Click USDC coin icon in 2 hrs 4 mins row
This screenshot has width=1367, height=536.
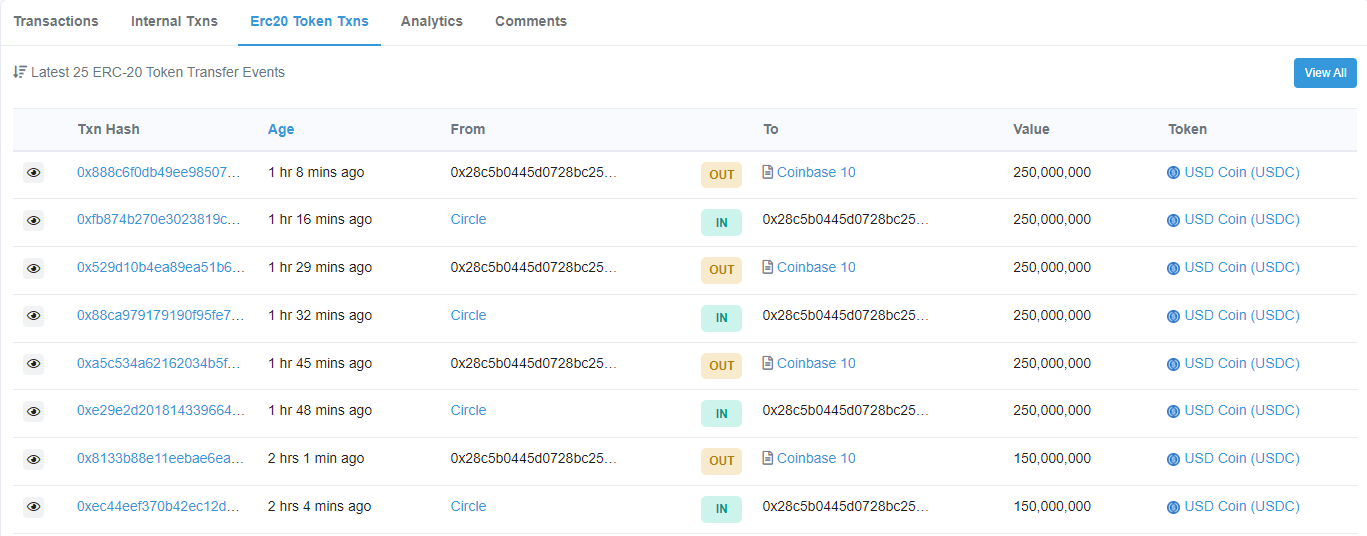[x=1174, y=507]
